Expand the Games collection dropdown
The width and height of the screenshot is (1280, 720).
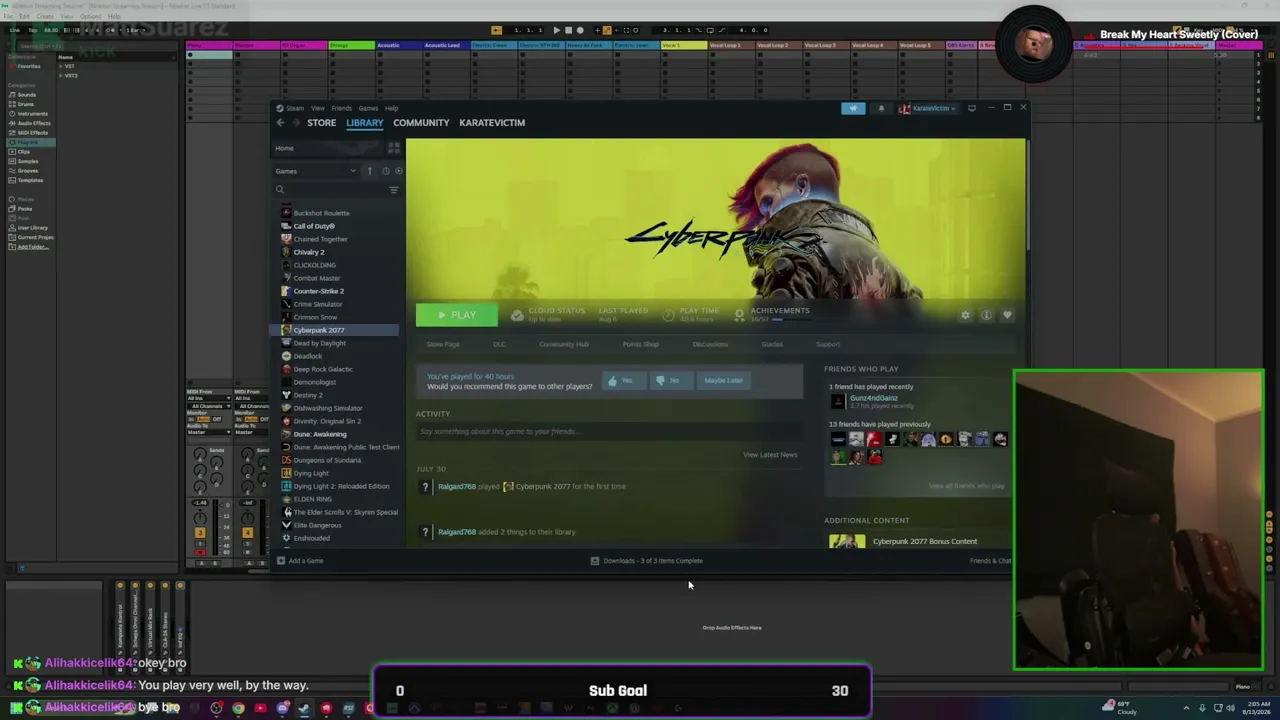[316, 171]
